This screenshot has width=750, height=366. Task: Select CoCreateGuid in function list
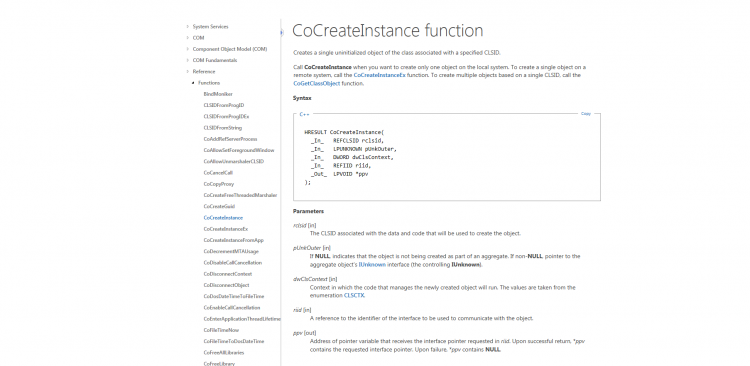(x=219, y=207)
